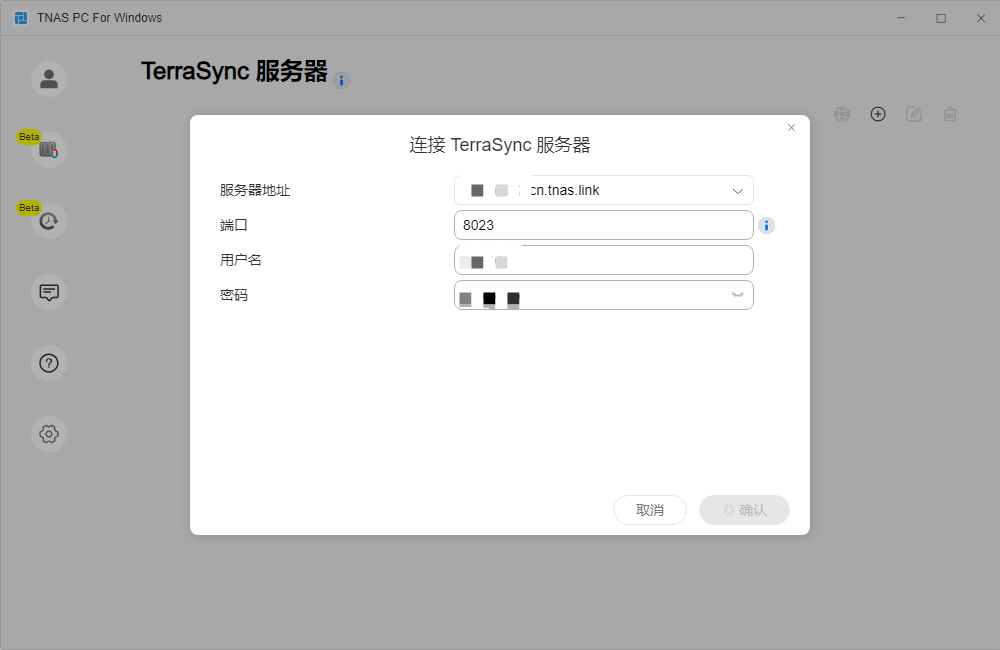Close the TNAS PC For Windows window
The image size is (1000, 650).
tap(981, 18)
